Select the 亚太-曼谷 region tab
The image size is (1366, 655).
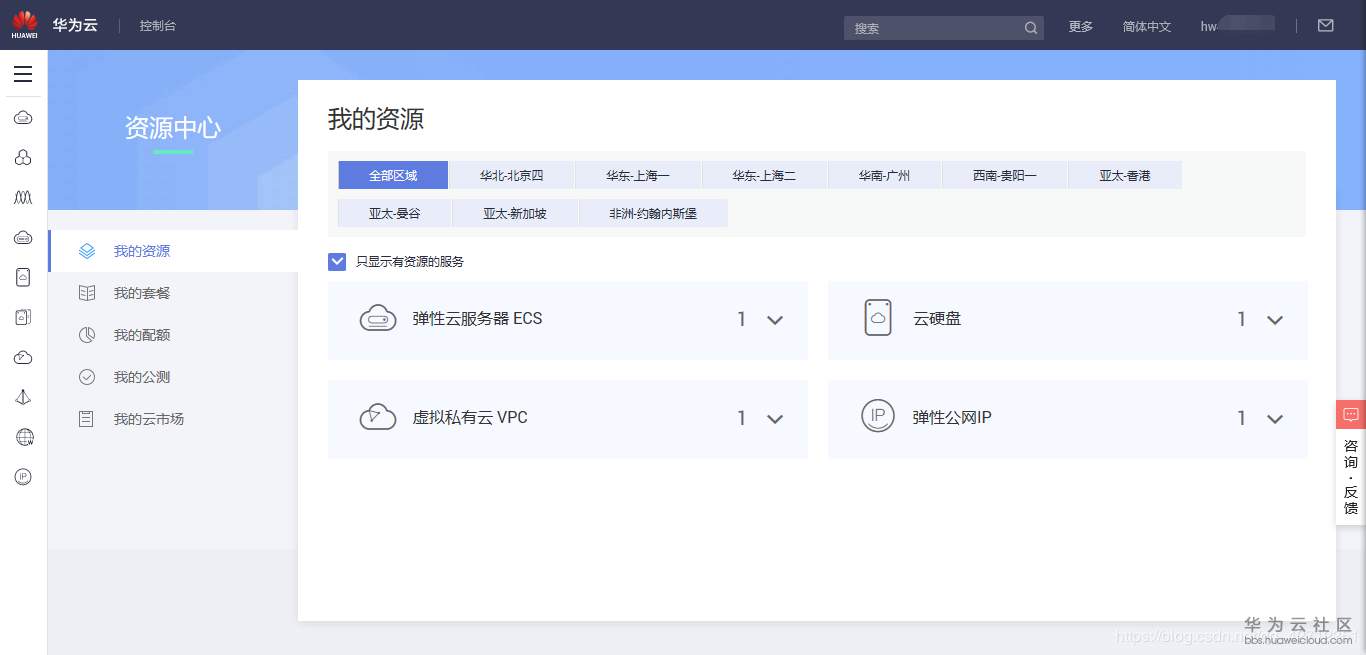pos(395,213)
